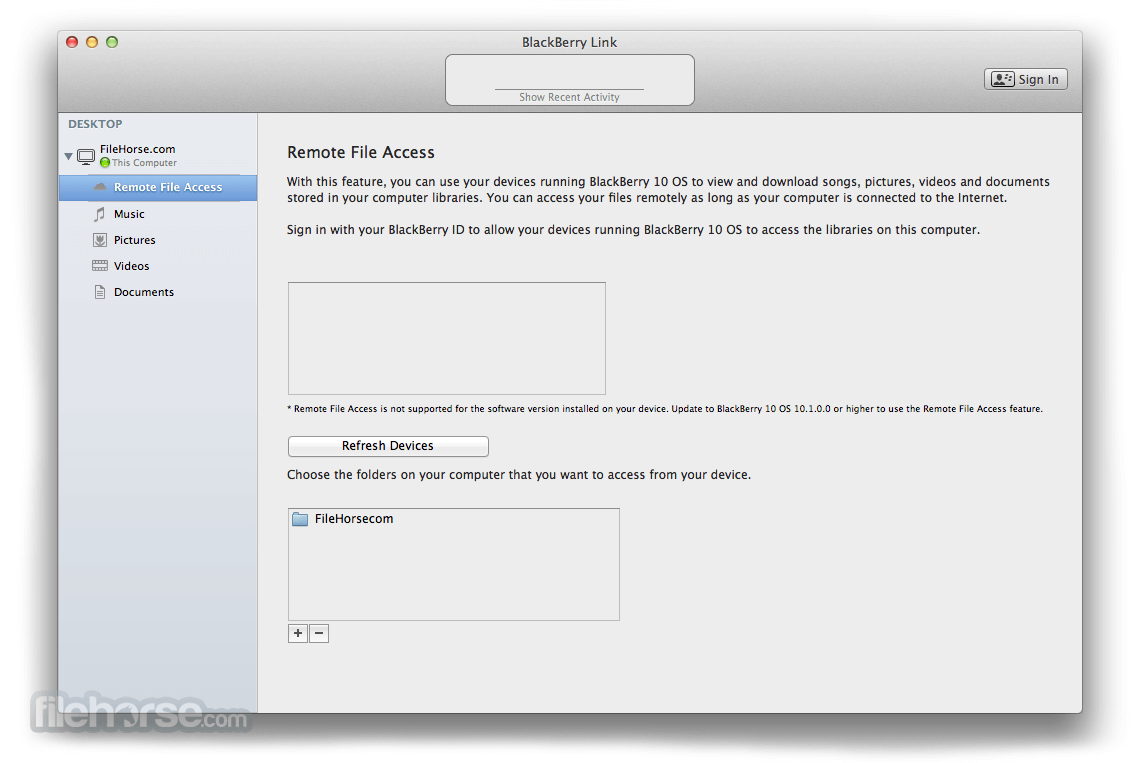
Task: Click the Sign In button
Action: coord(1025,79)
